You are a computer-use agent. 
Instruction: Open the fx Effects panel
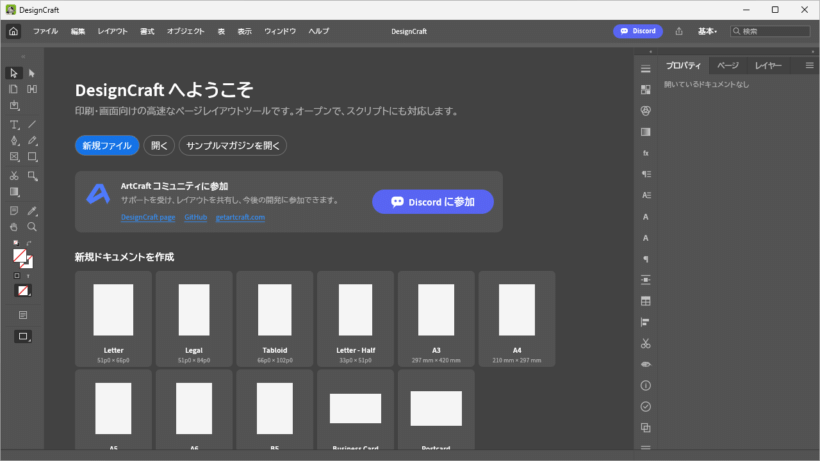[x=646, y=153]
